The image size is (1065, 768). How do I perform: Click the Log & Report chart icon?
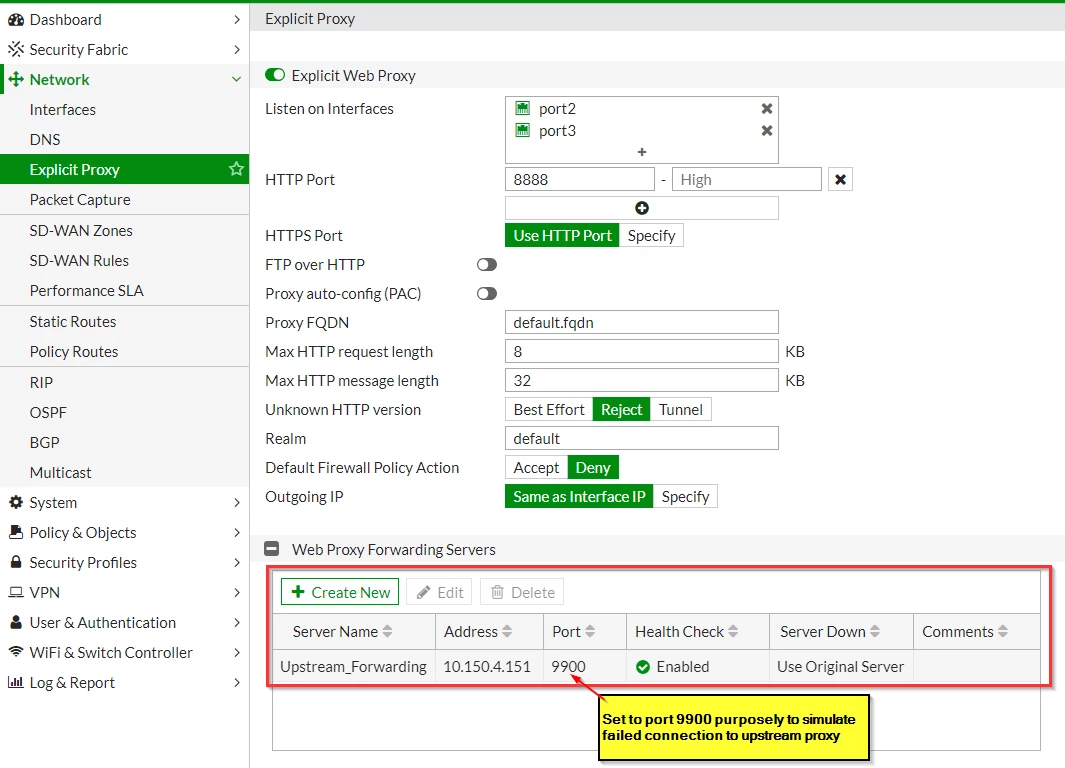(x=16, y=682)
